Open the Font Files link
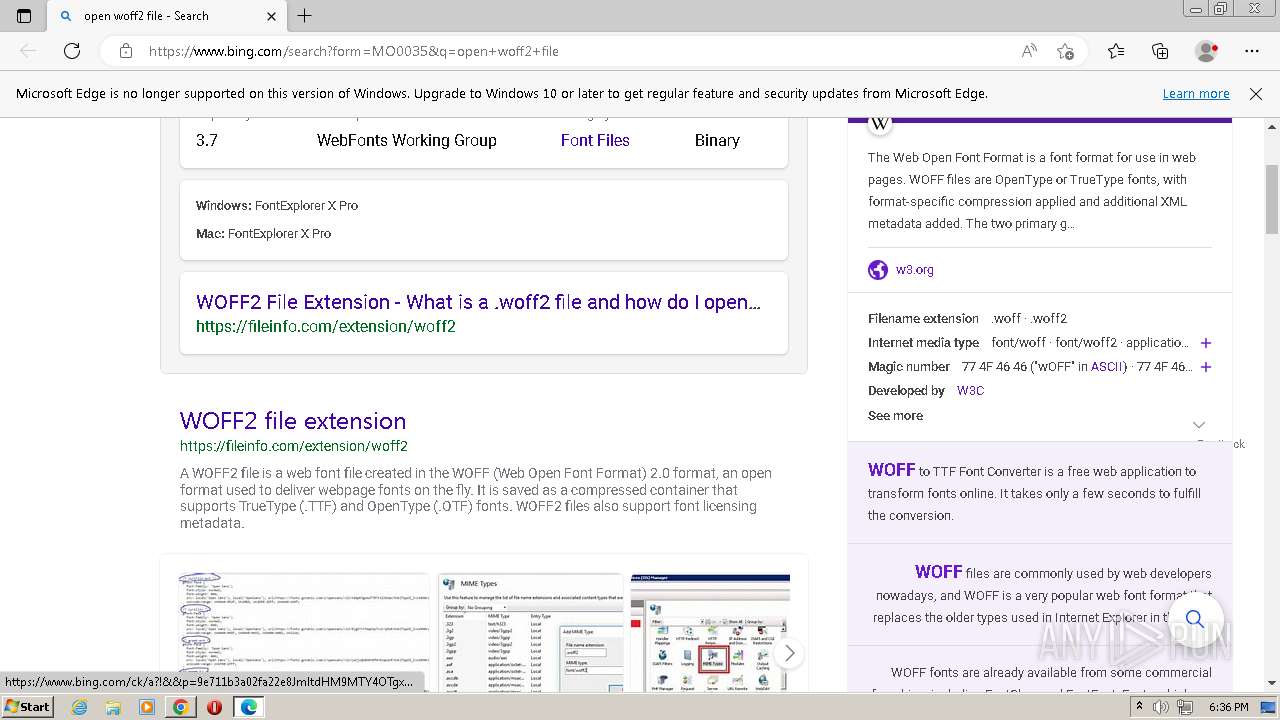 (595, 141)
